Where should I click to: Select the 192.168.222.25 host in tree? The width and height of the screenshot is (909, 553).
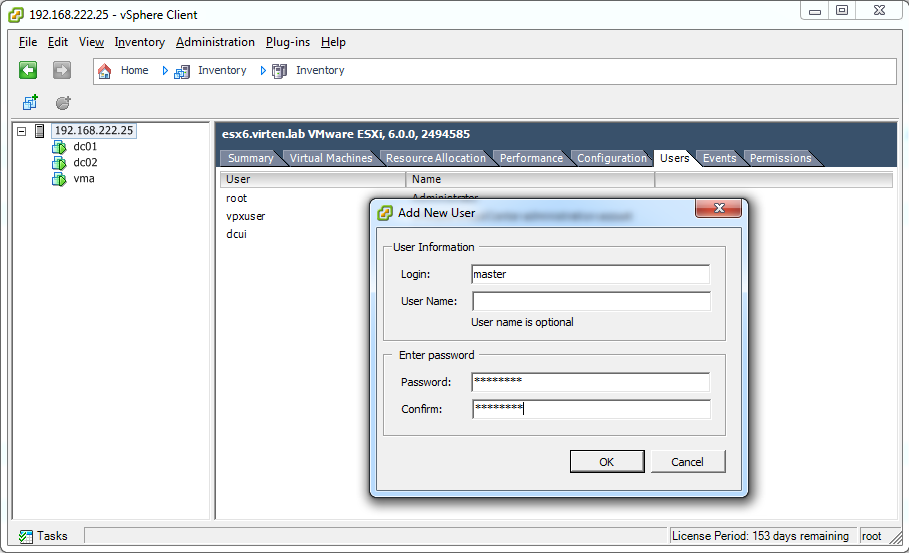pos(94,131)
